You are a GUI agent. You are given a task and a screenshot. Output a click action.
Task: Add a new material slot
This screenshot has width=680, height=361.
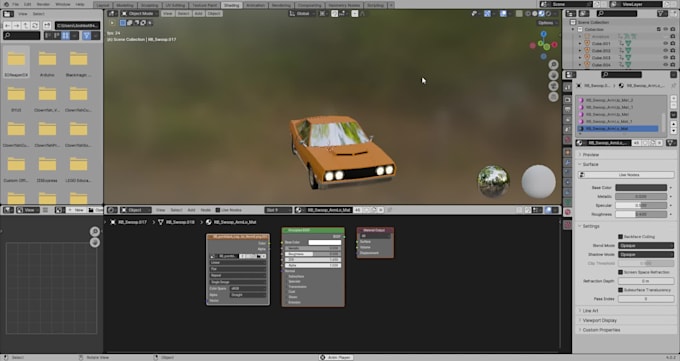[673, 98]
